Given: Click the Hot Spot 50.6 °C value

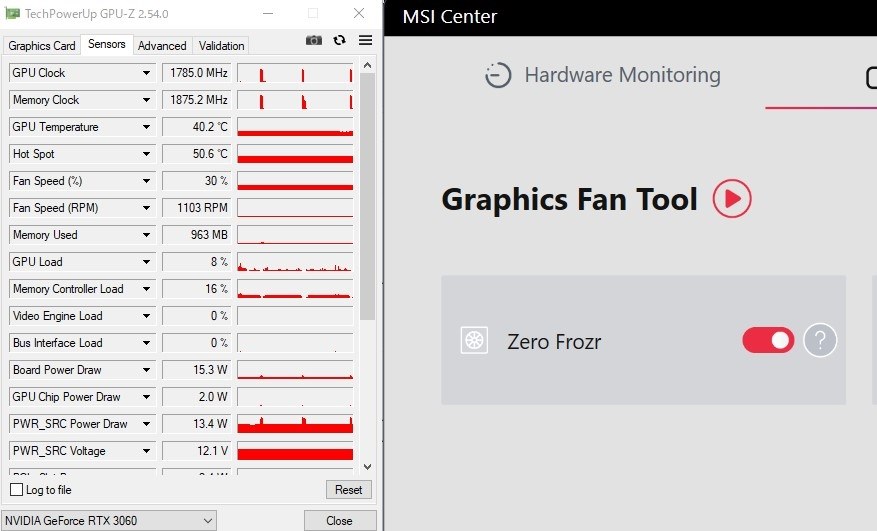Looking at the screenshot, I should coord(196,154).
